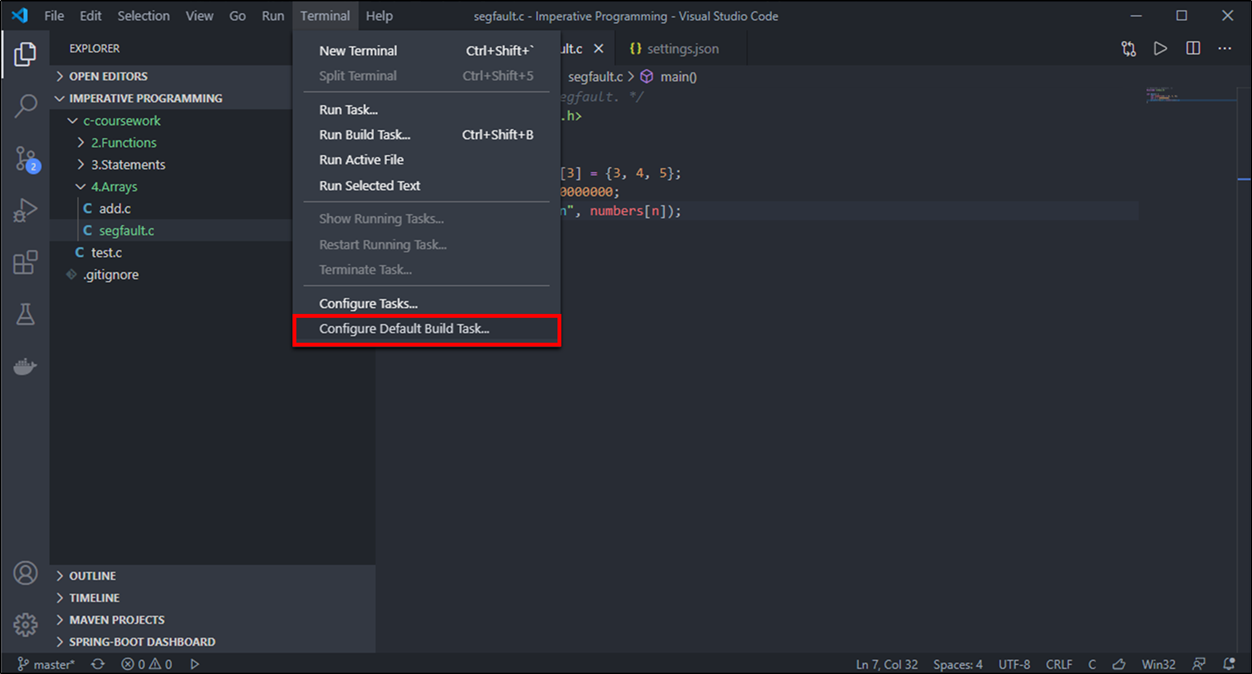
Task: Choose Run Selected Text entry
Action: coord(427,186)
